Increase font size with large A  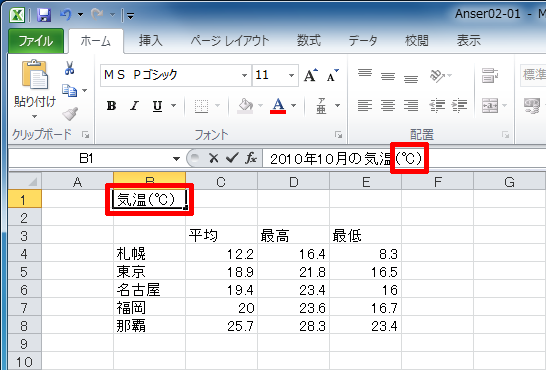311,75
